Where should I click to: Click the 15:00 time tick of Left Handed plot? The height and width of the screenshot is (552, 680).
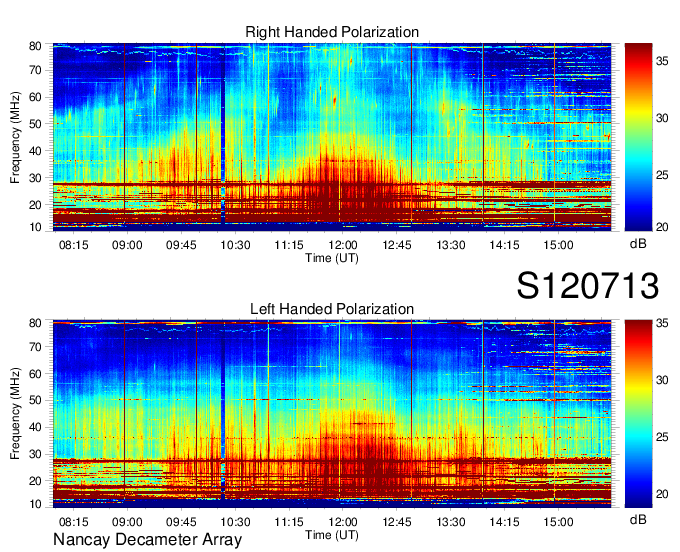pos(559,522)
